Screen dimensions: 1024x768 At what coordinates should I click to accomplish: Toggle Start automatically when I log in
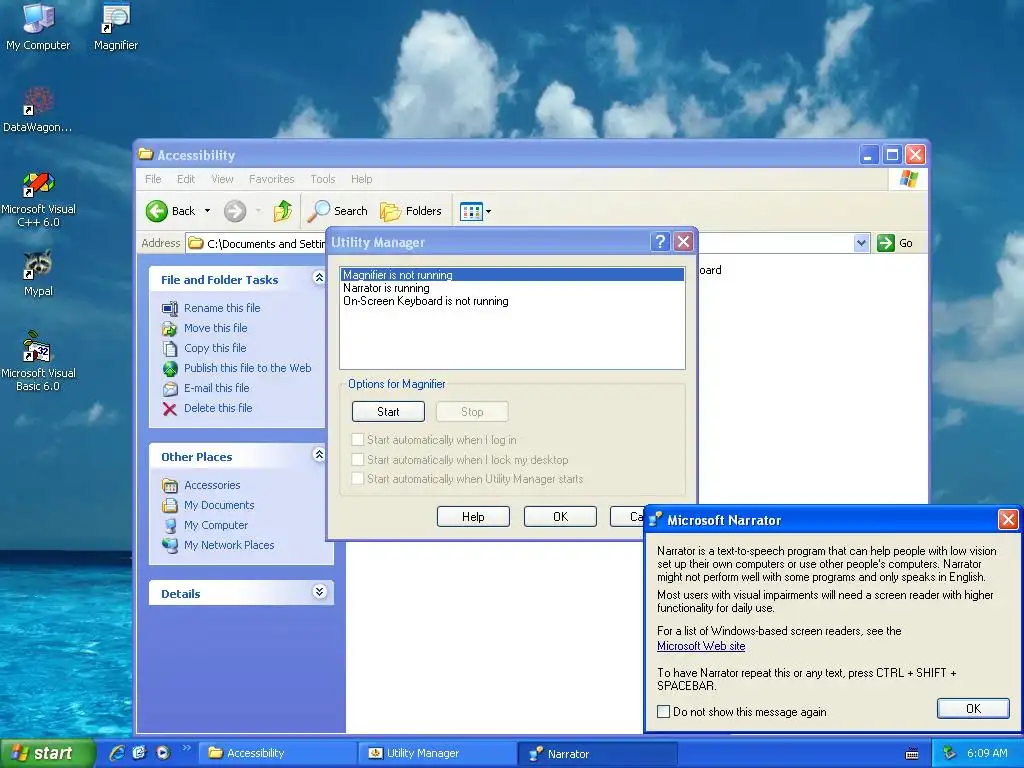357,440
